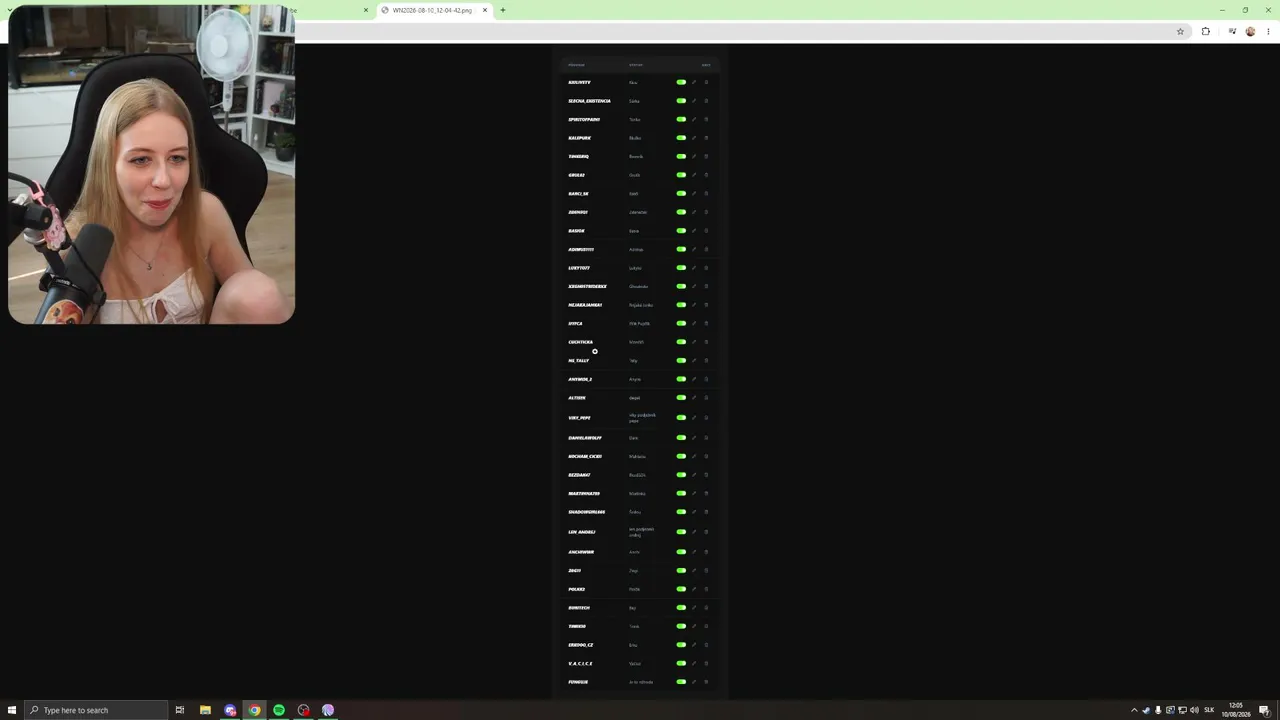Edit the NOCHAM_CICKU entry

tap(694, 456)
